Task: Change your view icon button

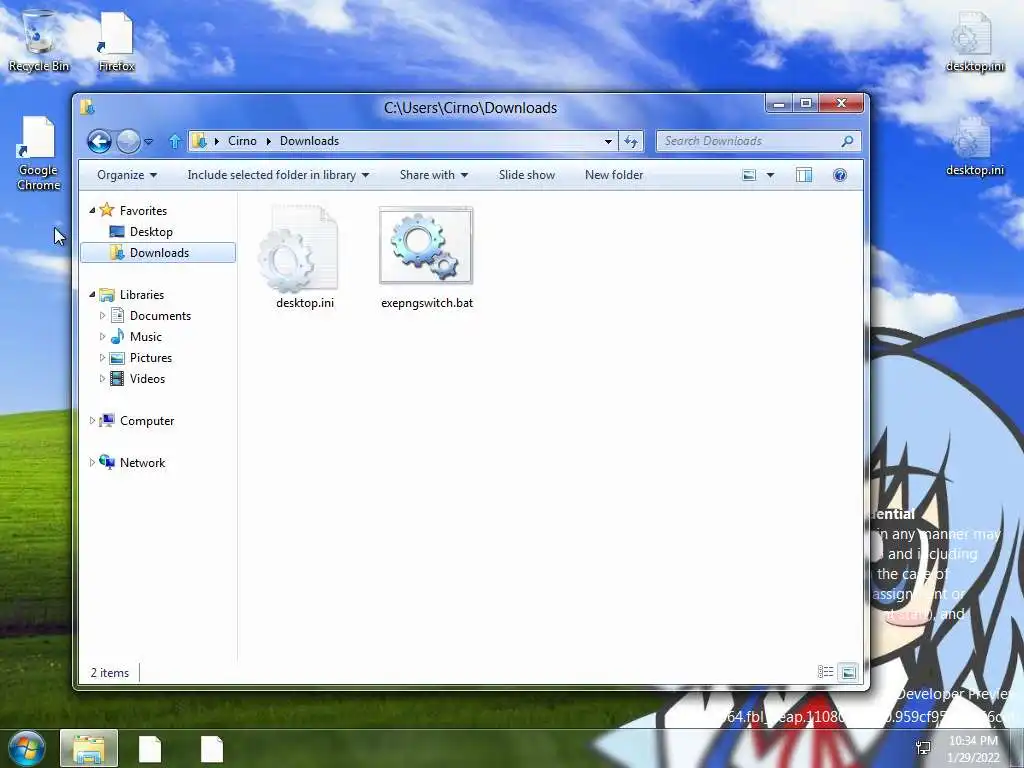Action: point(749,175)
